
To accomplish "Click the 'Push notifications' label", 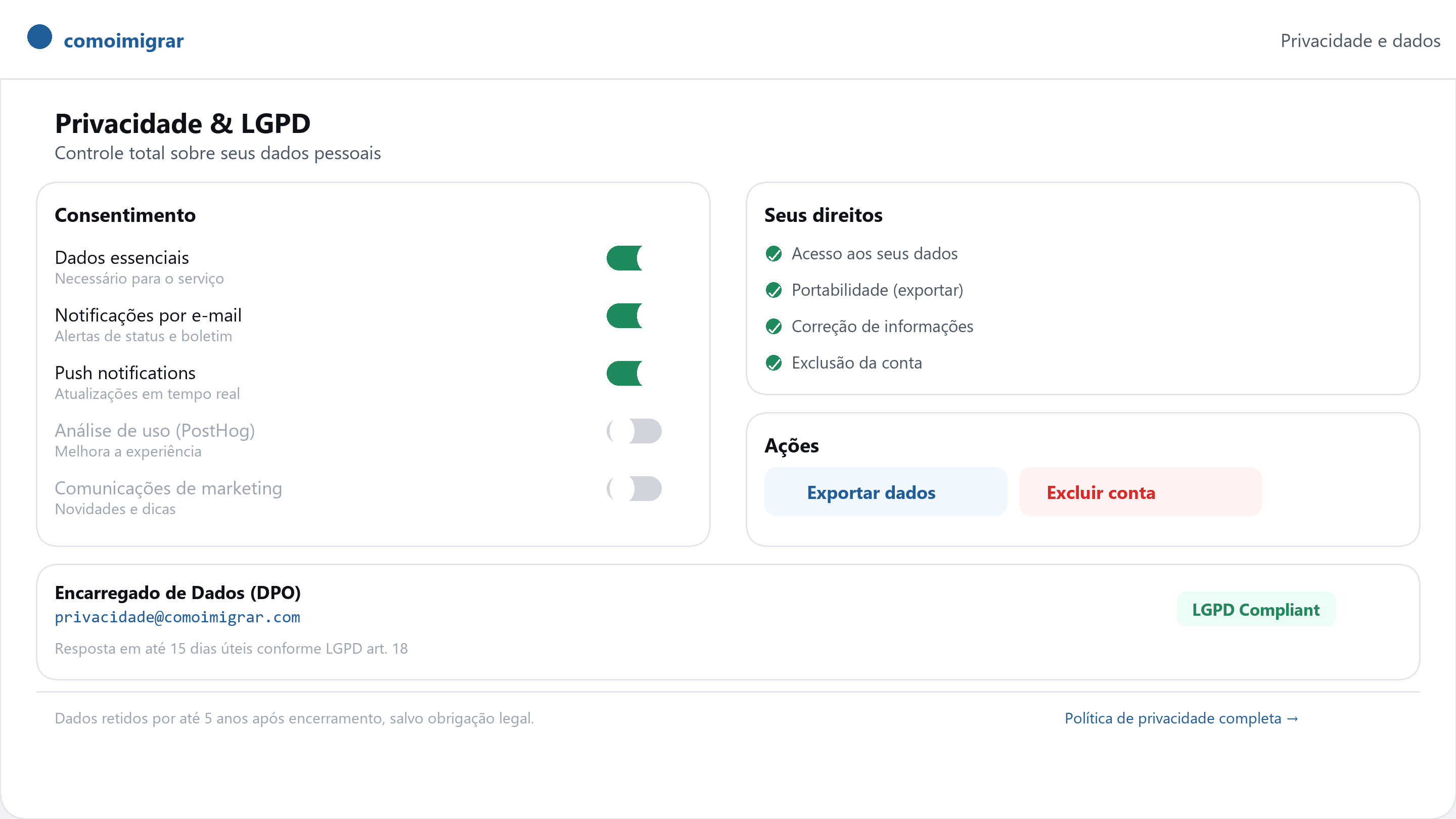I will [125, 373].
